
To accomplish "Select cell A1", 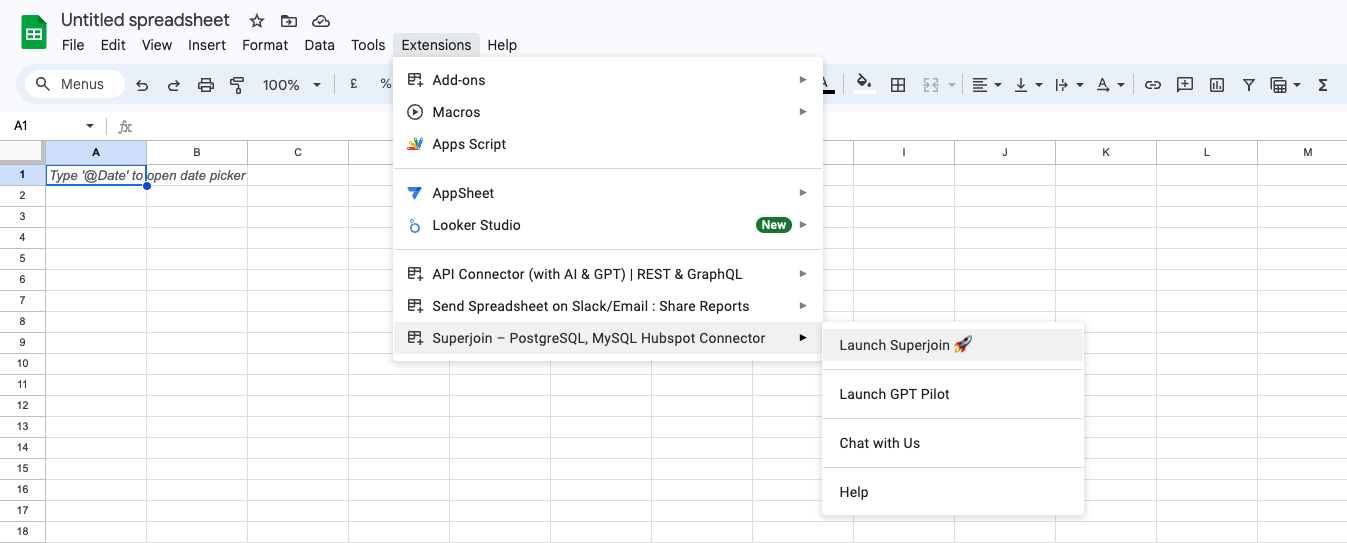I will 96,175.
